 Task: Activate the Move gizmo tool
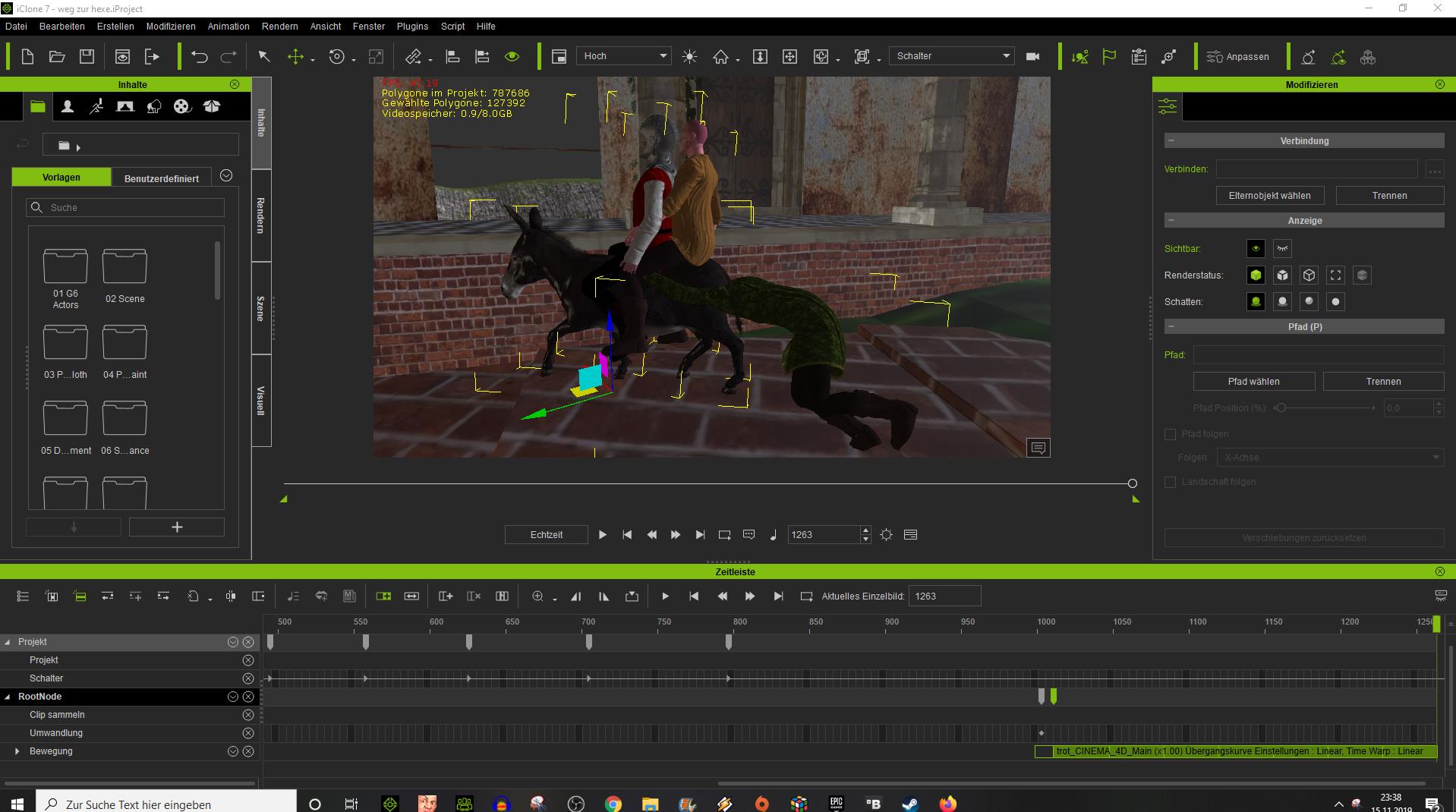tap(295, 57)
